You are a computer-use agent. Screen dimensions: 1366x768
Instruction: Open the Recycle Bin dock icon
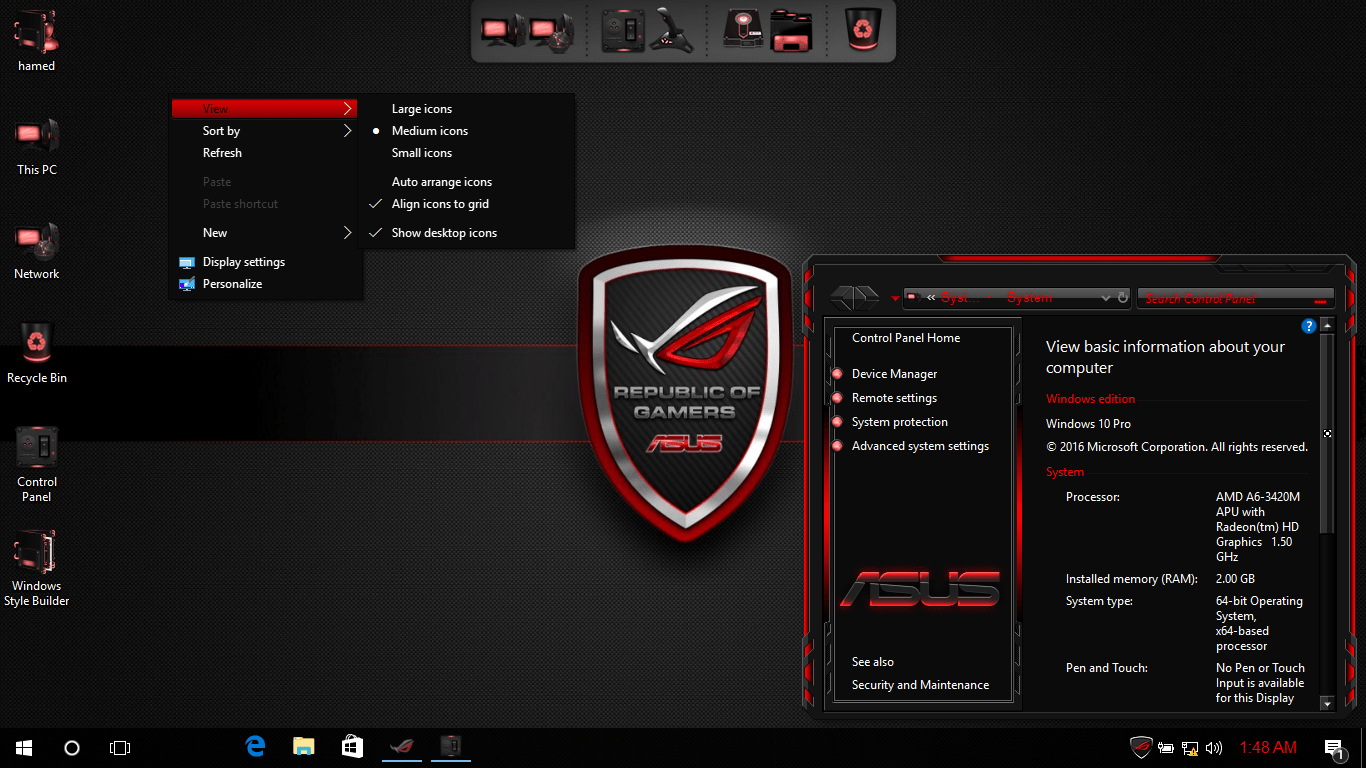tap(861, 30)
